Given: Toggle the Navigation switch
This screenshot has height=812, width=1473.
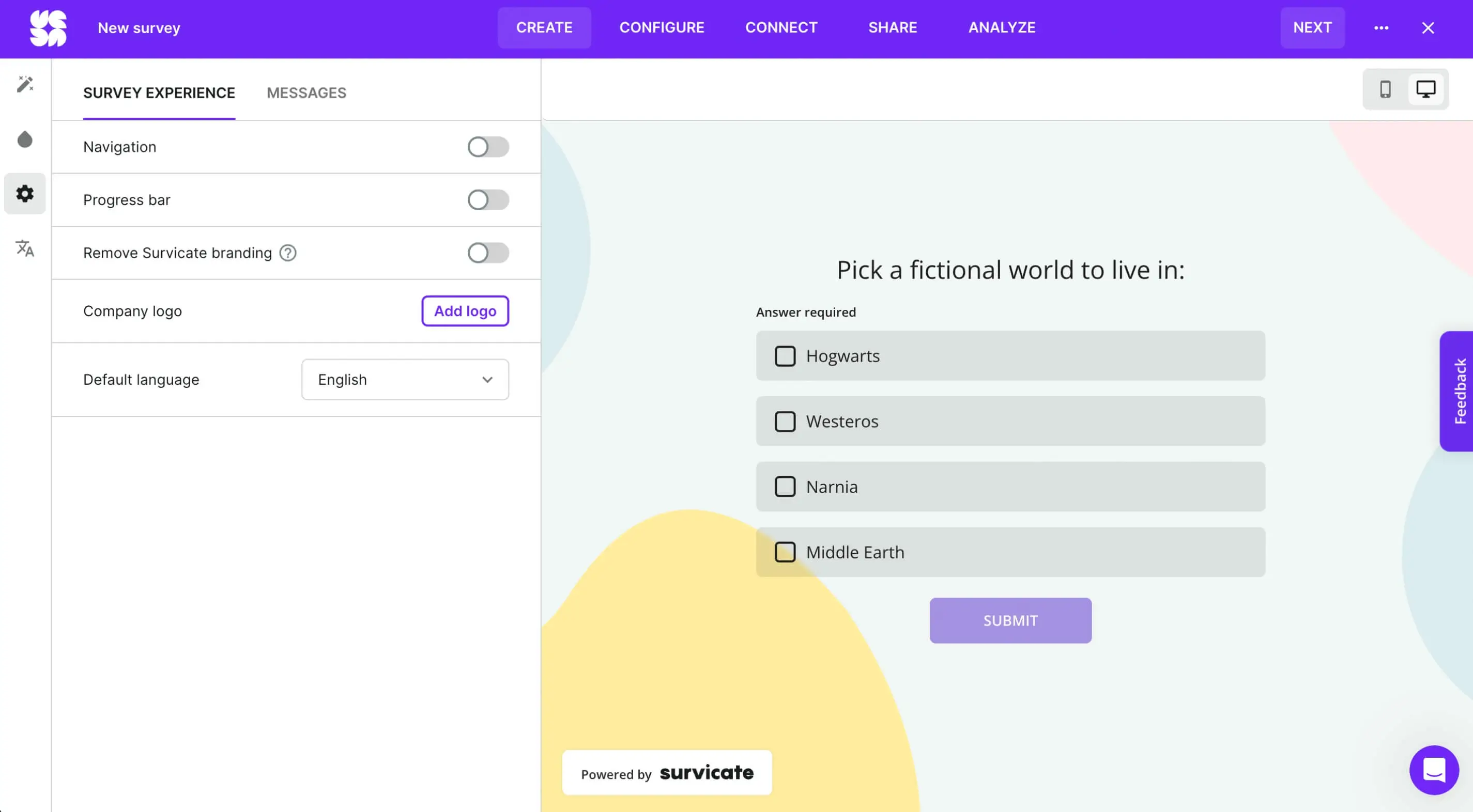Looking at the screenshot, I should (488, 147).
